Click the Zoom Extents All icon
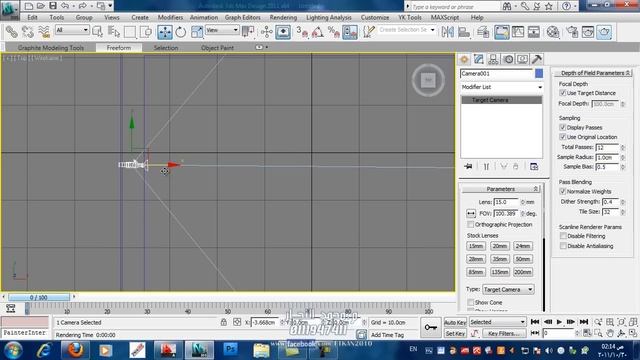Image resolution: width=640 pixels, height=360 pixels. coord(633,322)
